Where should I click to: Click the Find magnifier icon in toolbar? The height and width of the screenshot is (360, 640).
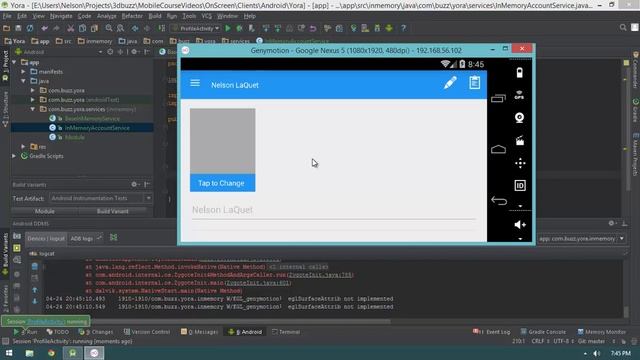(109, 28)
